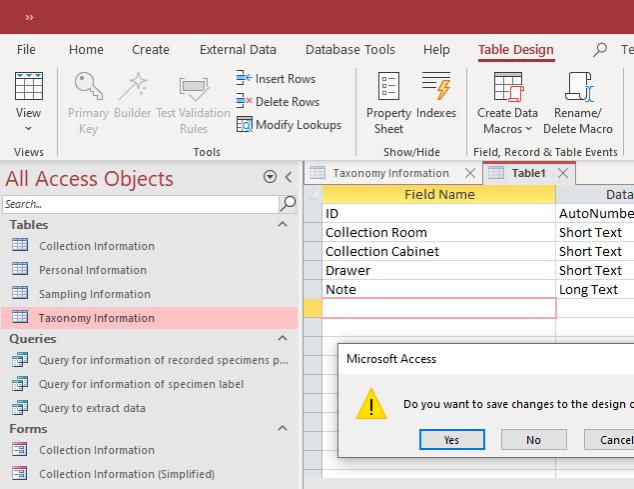Click the Query to extract data icon

point(20,407)
